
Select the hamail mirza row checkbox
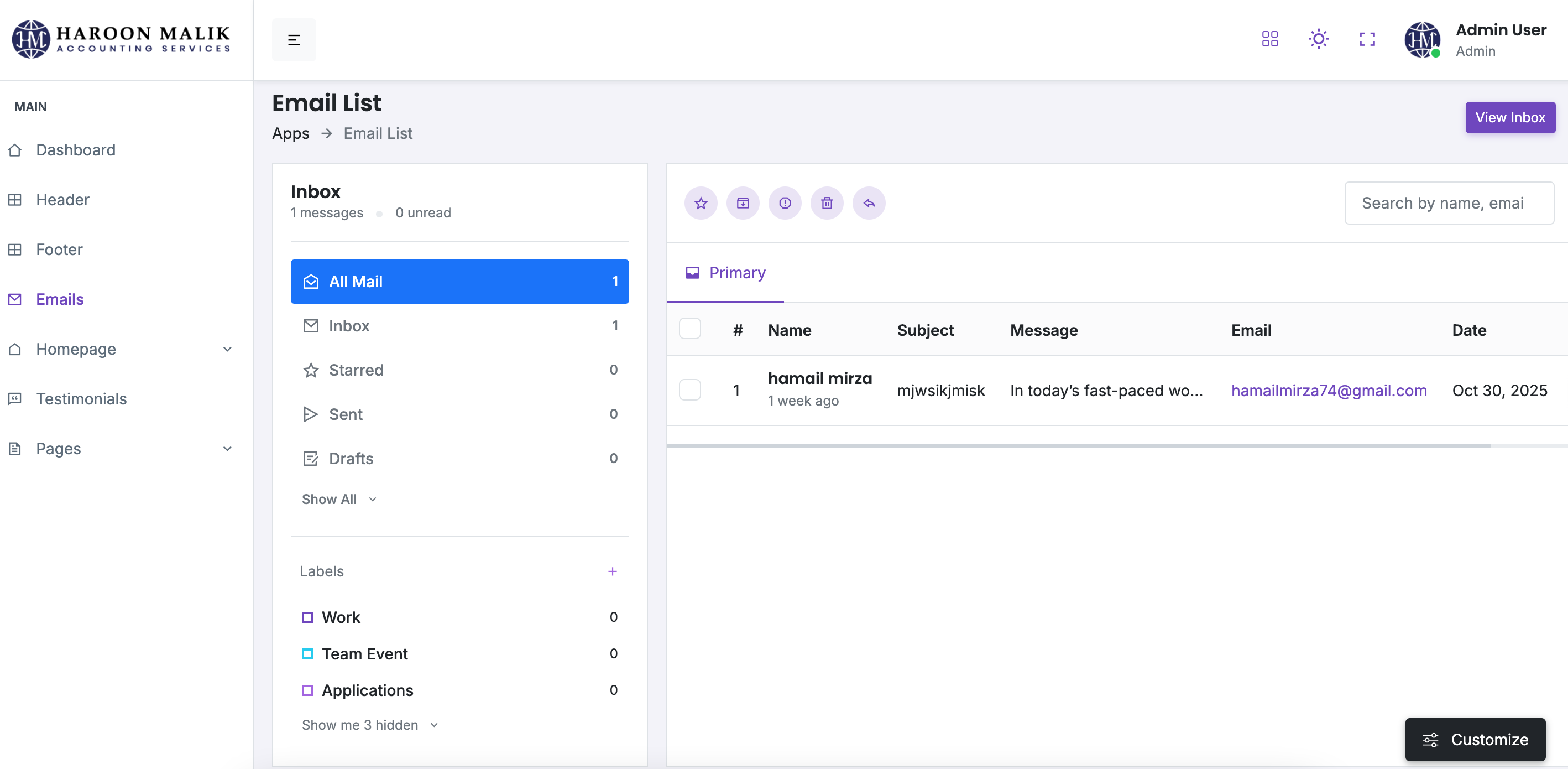[x=689, y=389]
